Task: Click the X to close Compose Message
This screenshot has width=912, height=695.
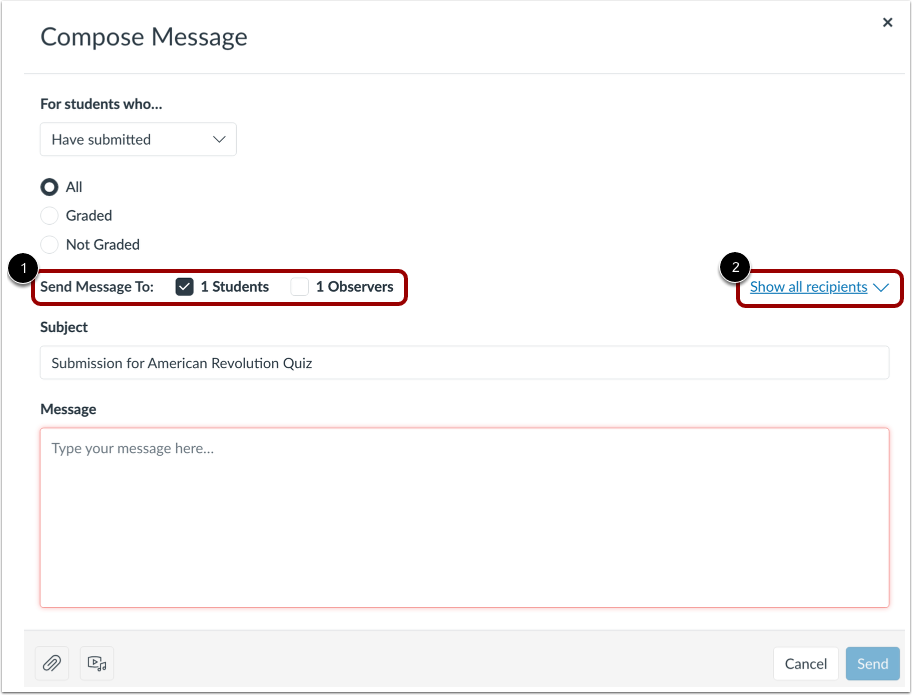Action: coord(887,22)
